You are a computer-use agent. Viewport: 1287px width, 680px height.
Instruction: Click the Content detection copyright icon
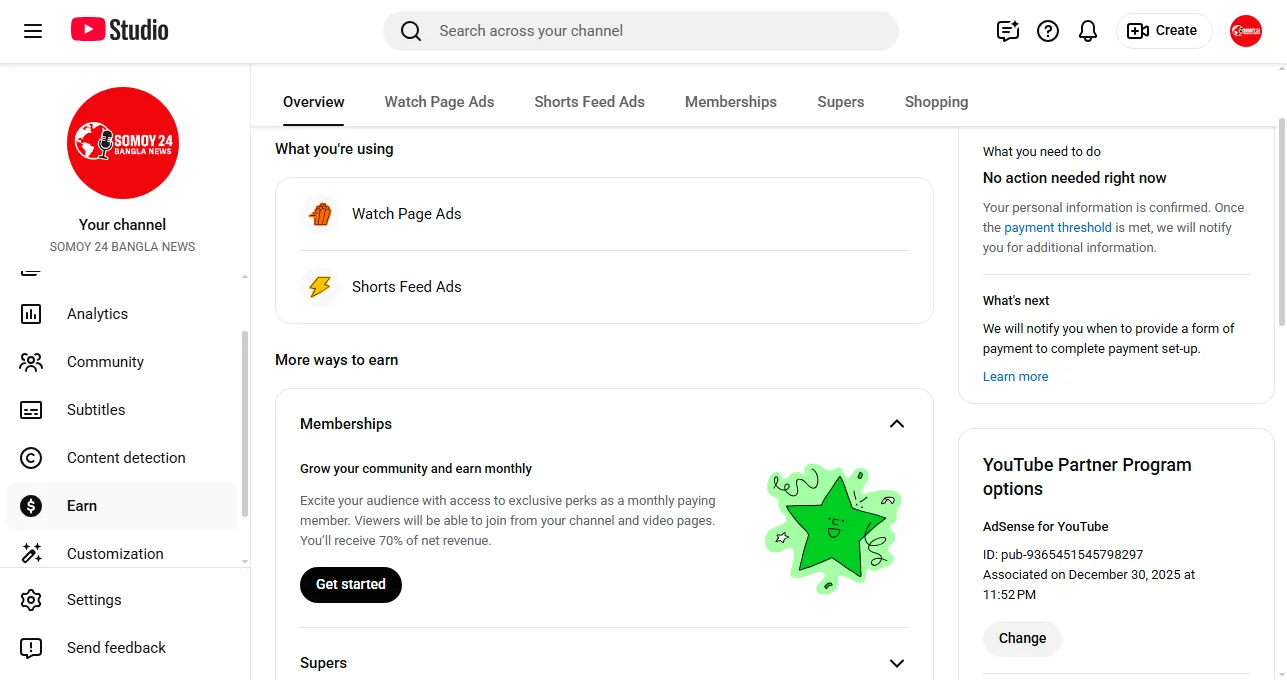point(31,458)
